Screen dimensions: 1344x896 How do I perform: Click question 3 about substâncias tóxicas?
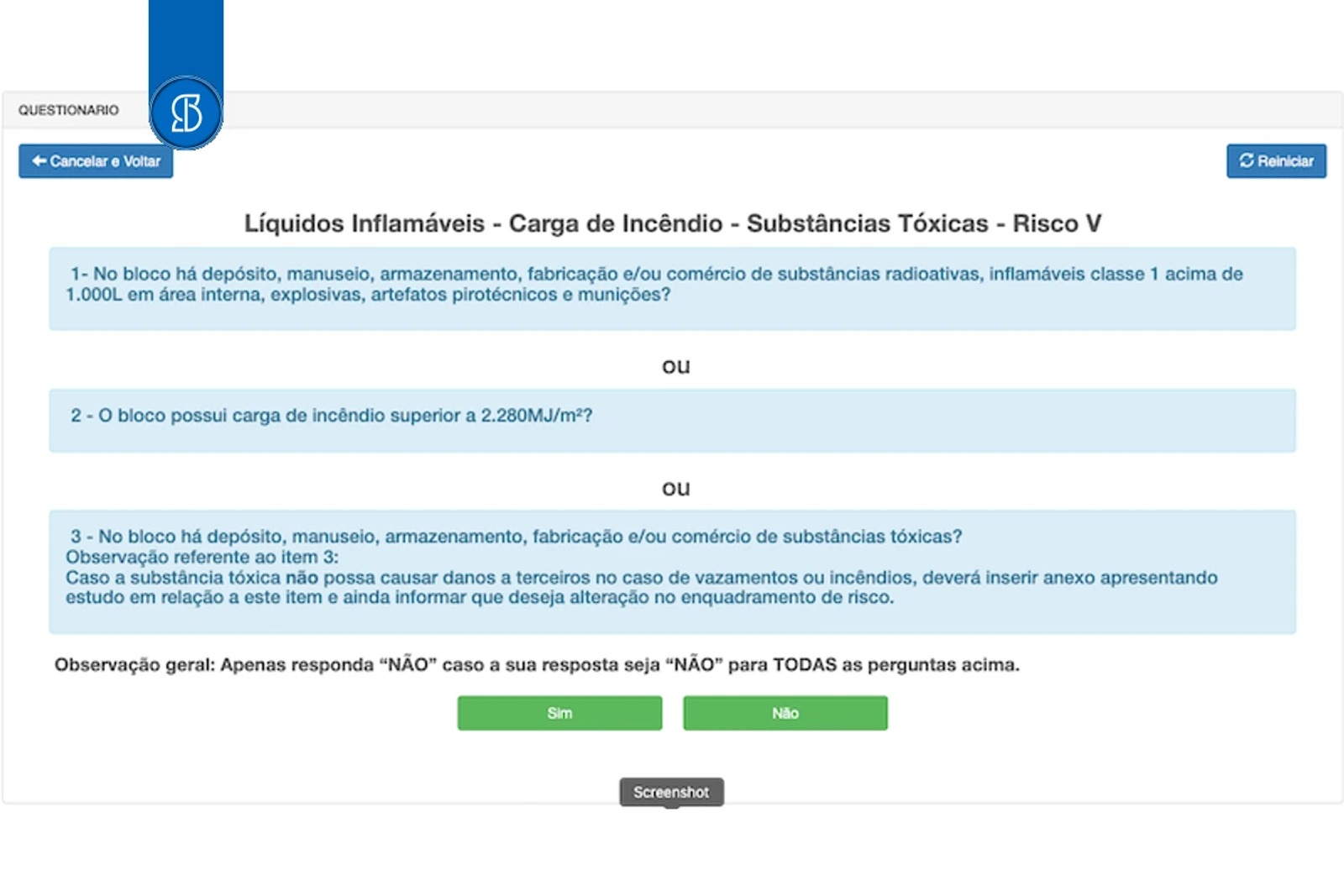(672, 571)
